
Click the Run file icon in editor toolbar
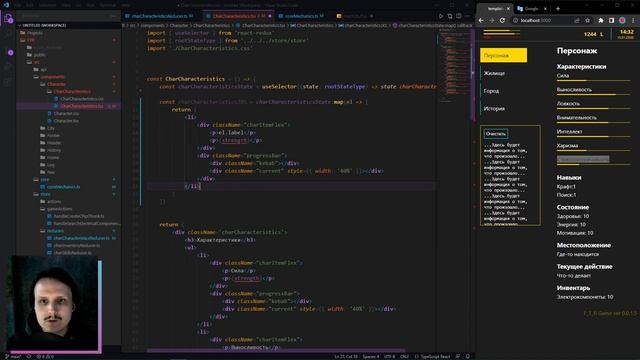[441, 16]
